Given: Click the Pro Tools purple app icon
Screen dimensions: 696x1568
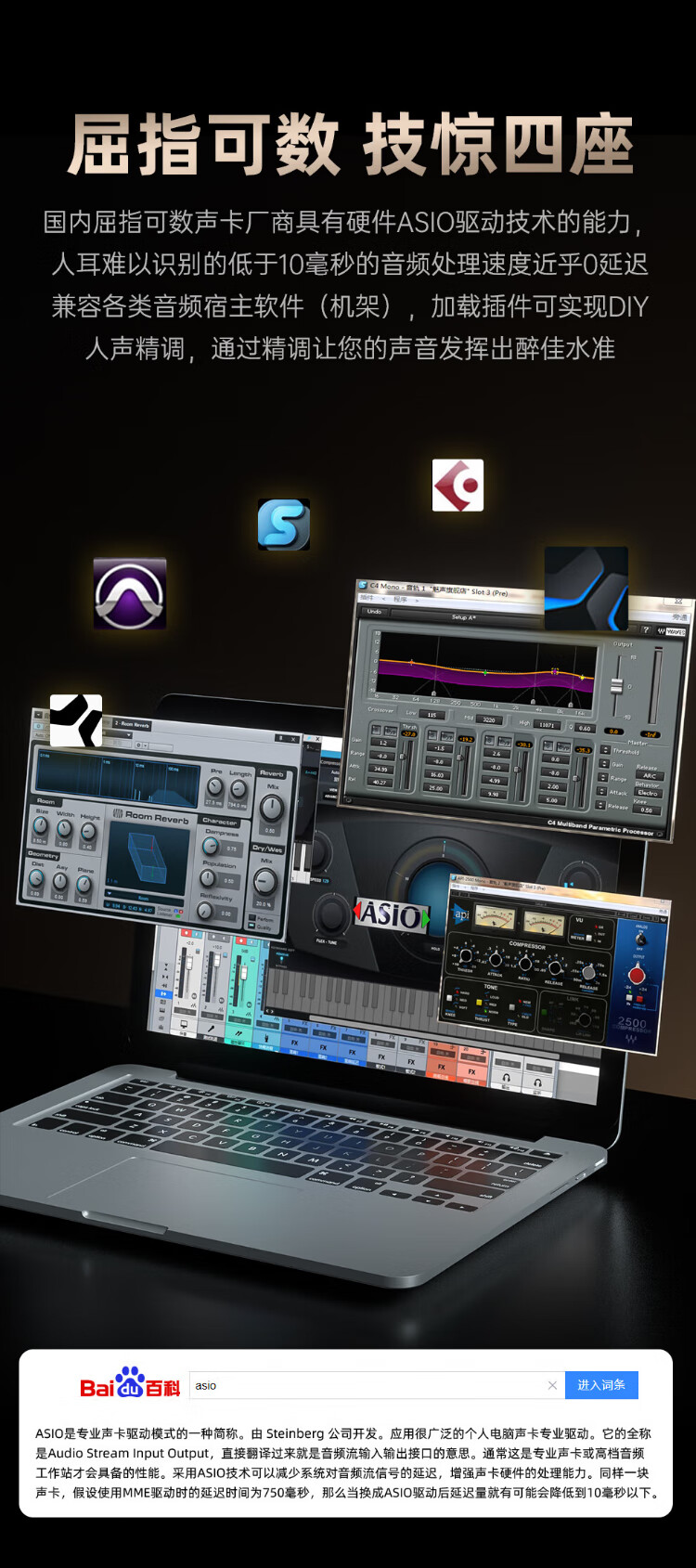Looking at the screenshot, I should 130,594.
